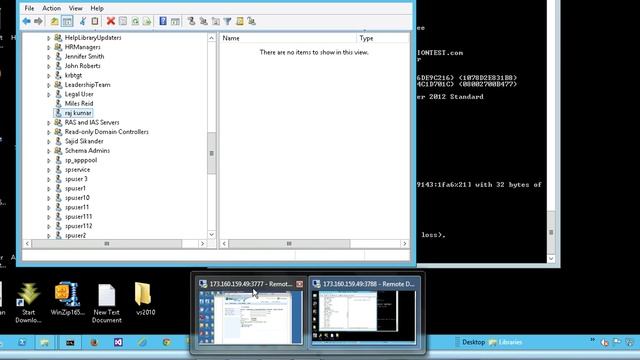Select the krbtgt user in tree
This screenshot has width=640, height=360.
click(x=73, y=75)
